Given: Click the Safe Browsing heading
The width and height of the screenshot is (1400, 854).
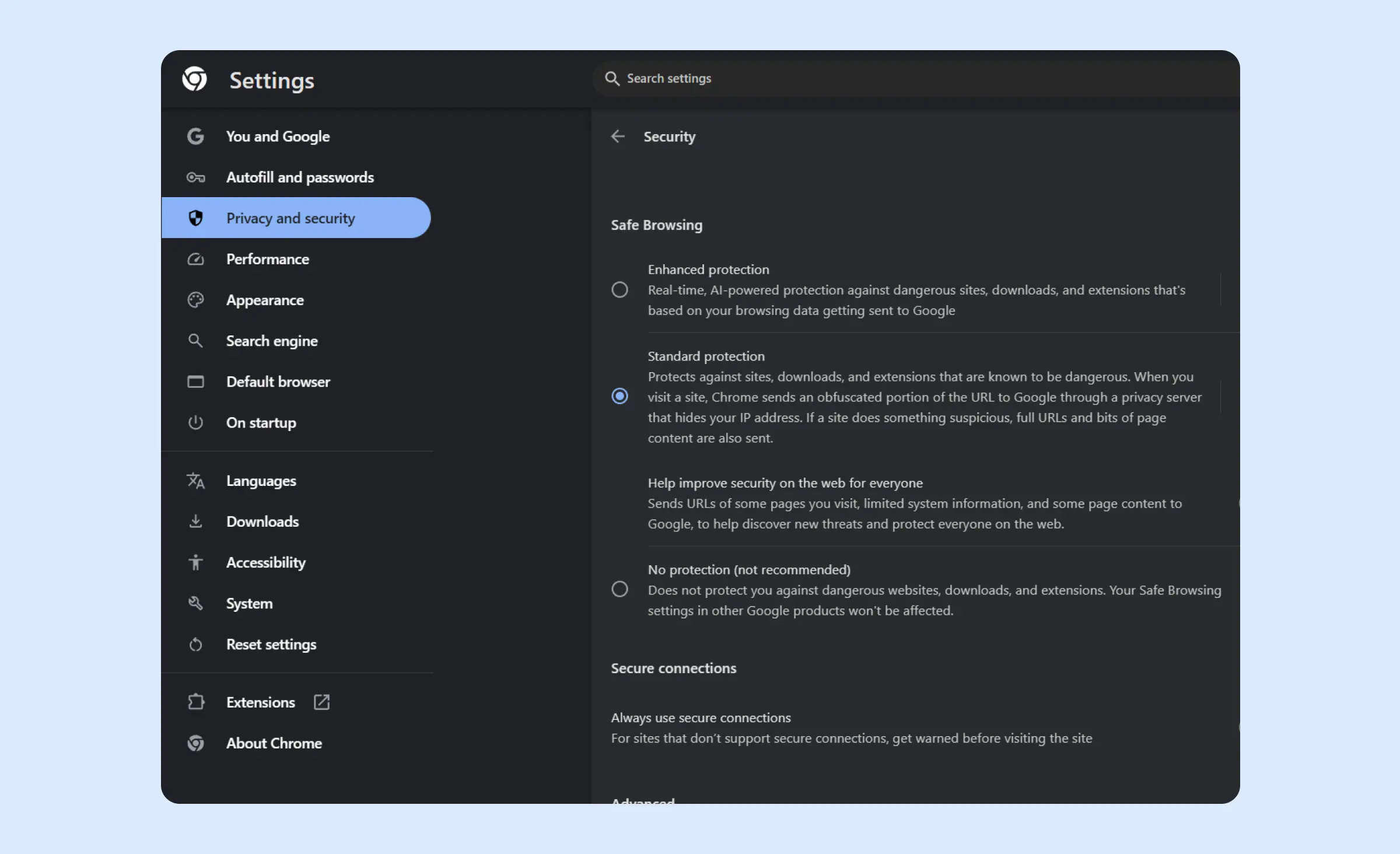Looking at the screenshot, I should pyautogui.click(x=656, y=225).
